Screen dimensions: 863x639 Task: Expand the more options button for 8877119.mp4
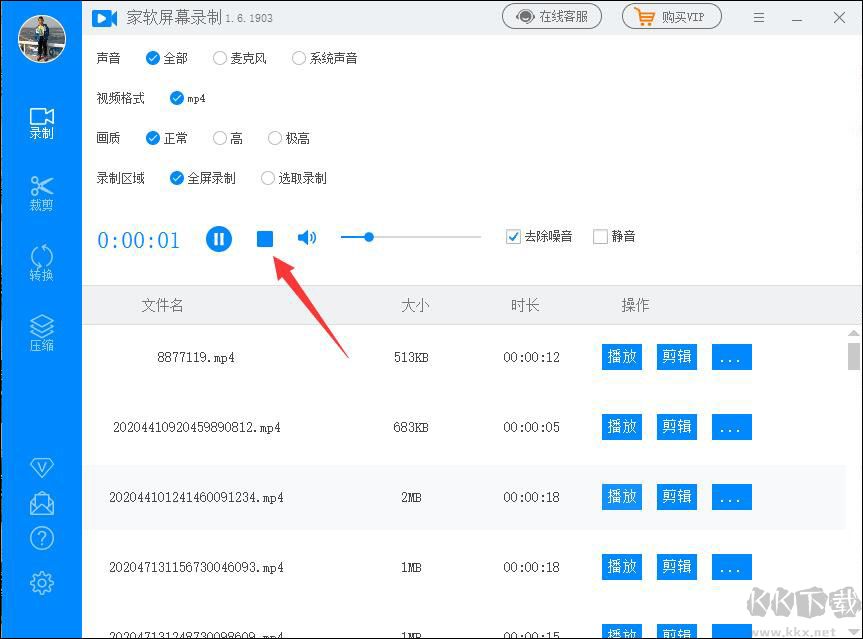731,357
